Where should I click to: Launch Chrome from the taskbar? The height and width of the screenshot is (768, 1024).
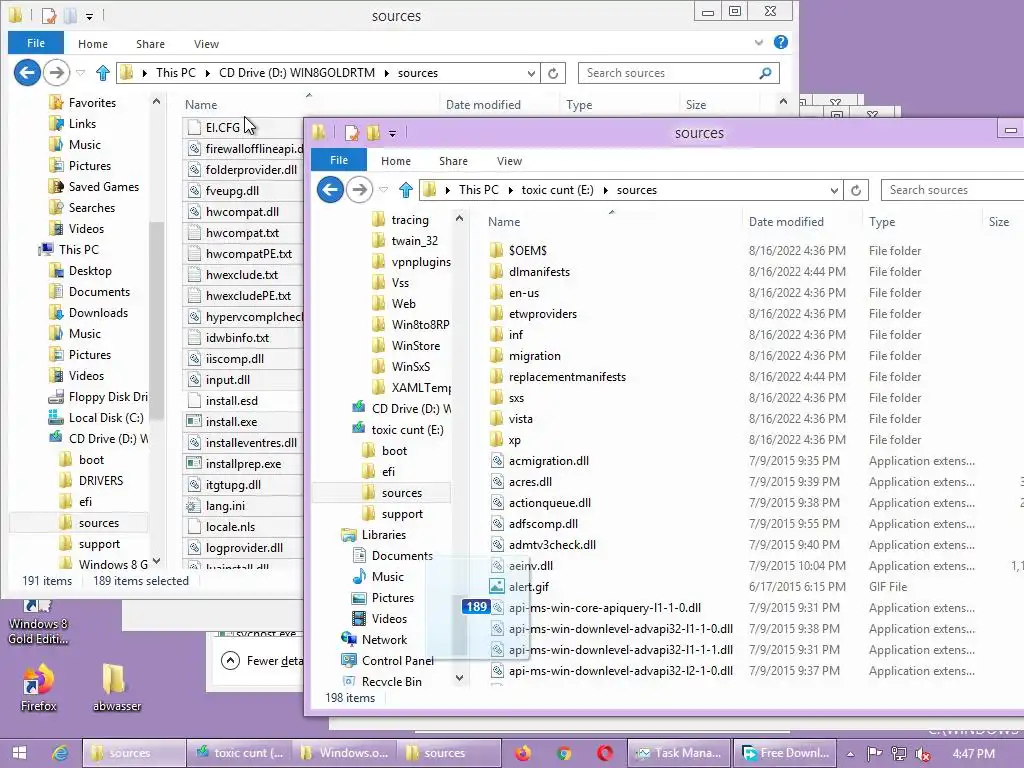(x=564, y=753)
